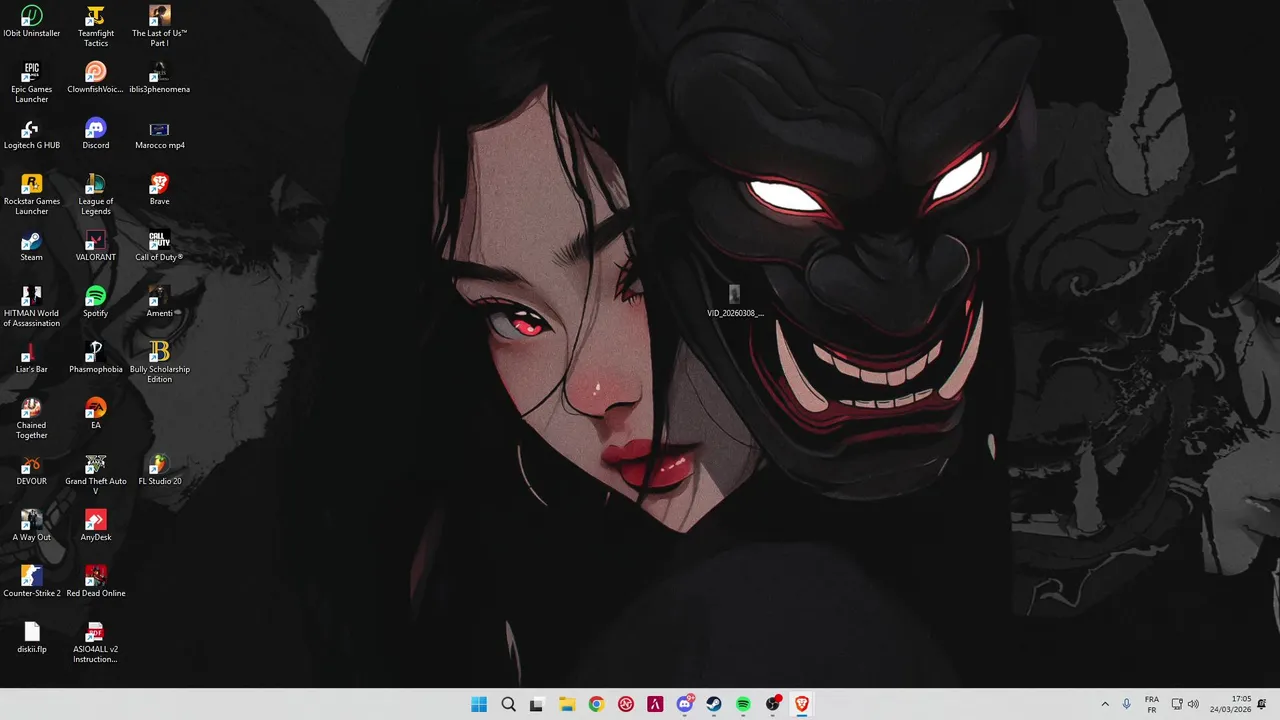Select the Phasmophobia desktop shortcut
This screenshot has width=1280, height=720.
[96, 358]
